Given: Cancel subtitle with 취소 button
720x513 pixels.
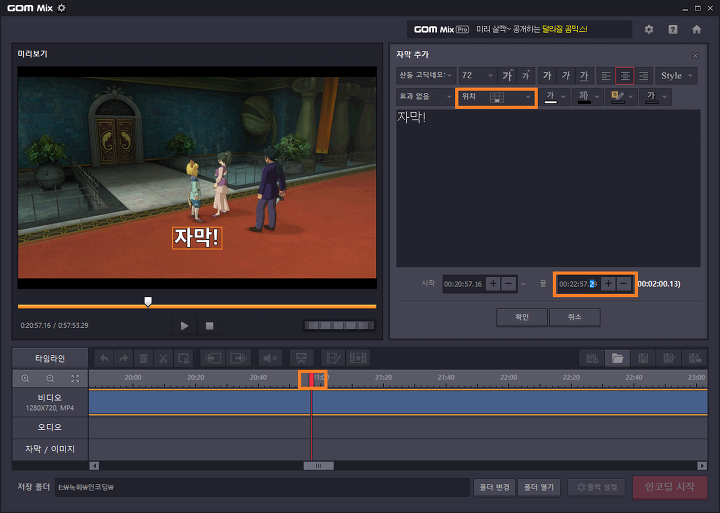Looking at the screenshot, I should click(574, 317).
